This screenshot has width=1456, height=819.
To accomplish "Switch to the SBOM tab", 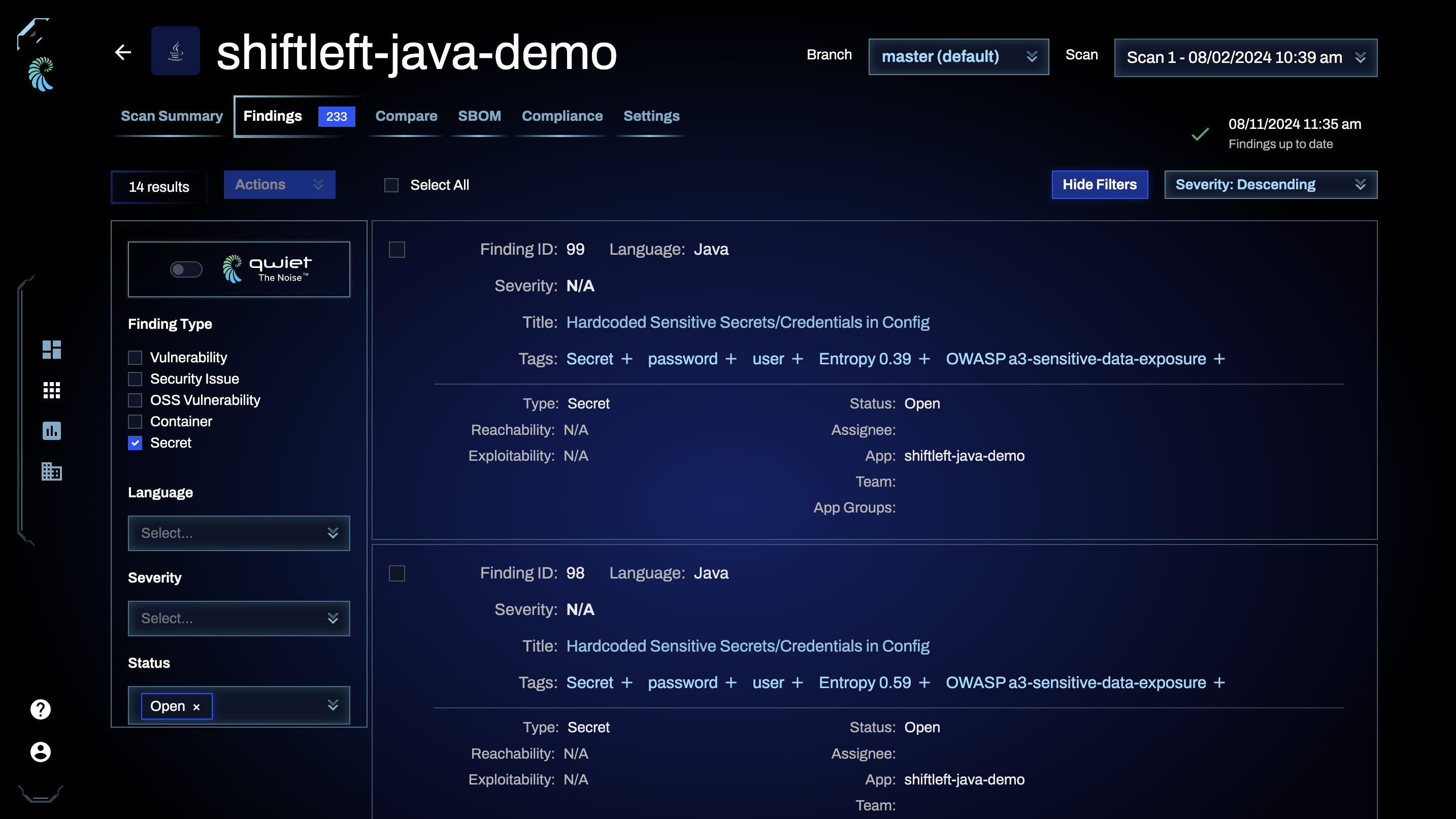I will (x=479, y=116).
